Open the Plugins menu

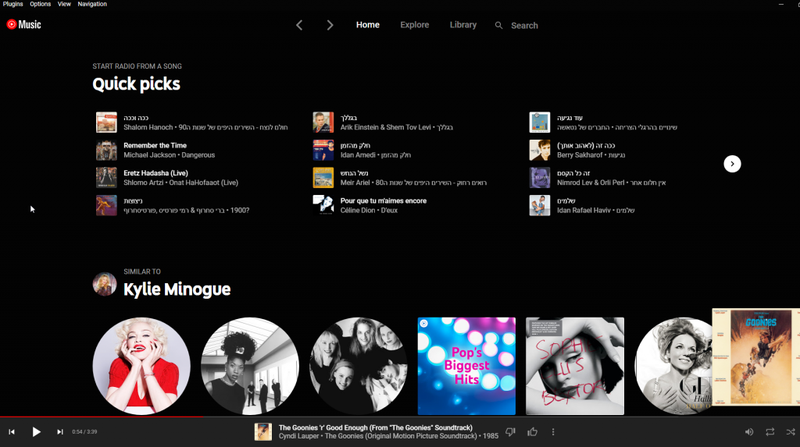(x=13, y=4)
